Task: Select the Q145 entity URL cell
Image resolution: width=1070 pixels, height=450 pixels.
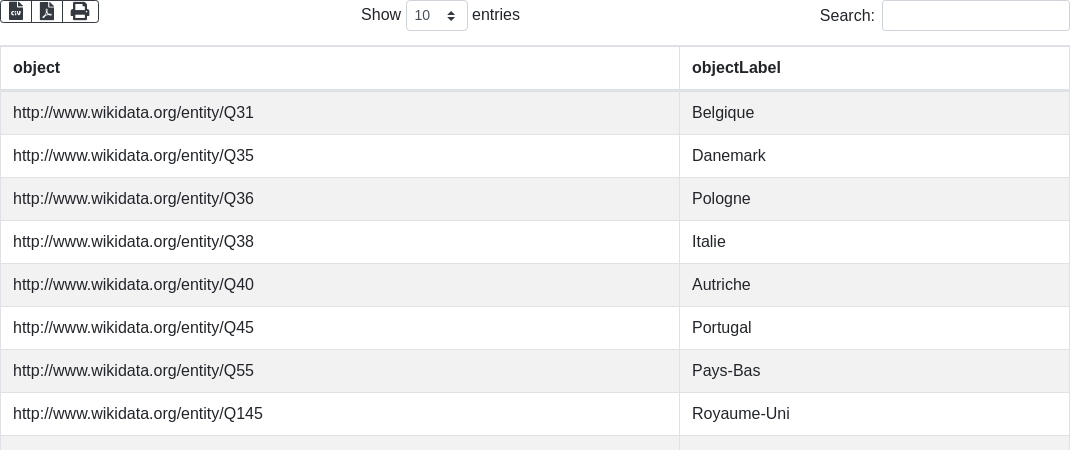Action: [x=340, y=414]
